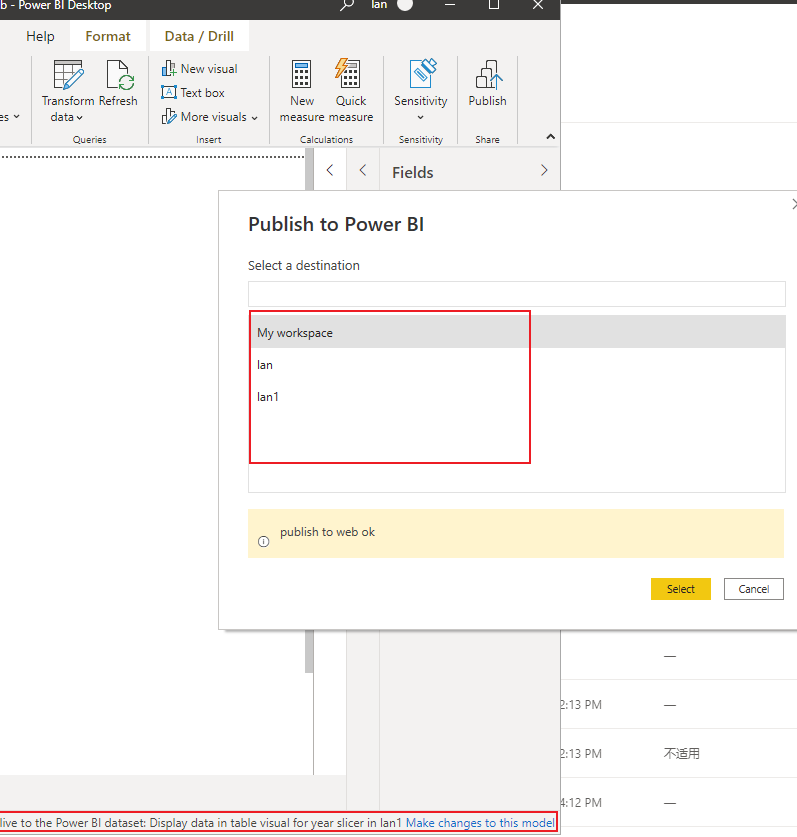
Task: Click the Fields pane header
Action: coord(413,172)
